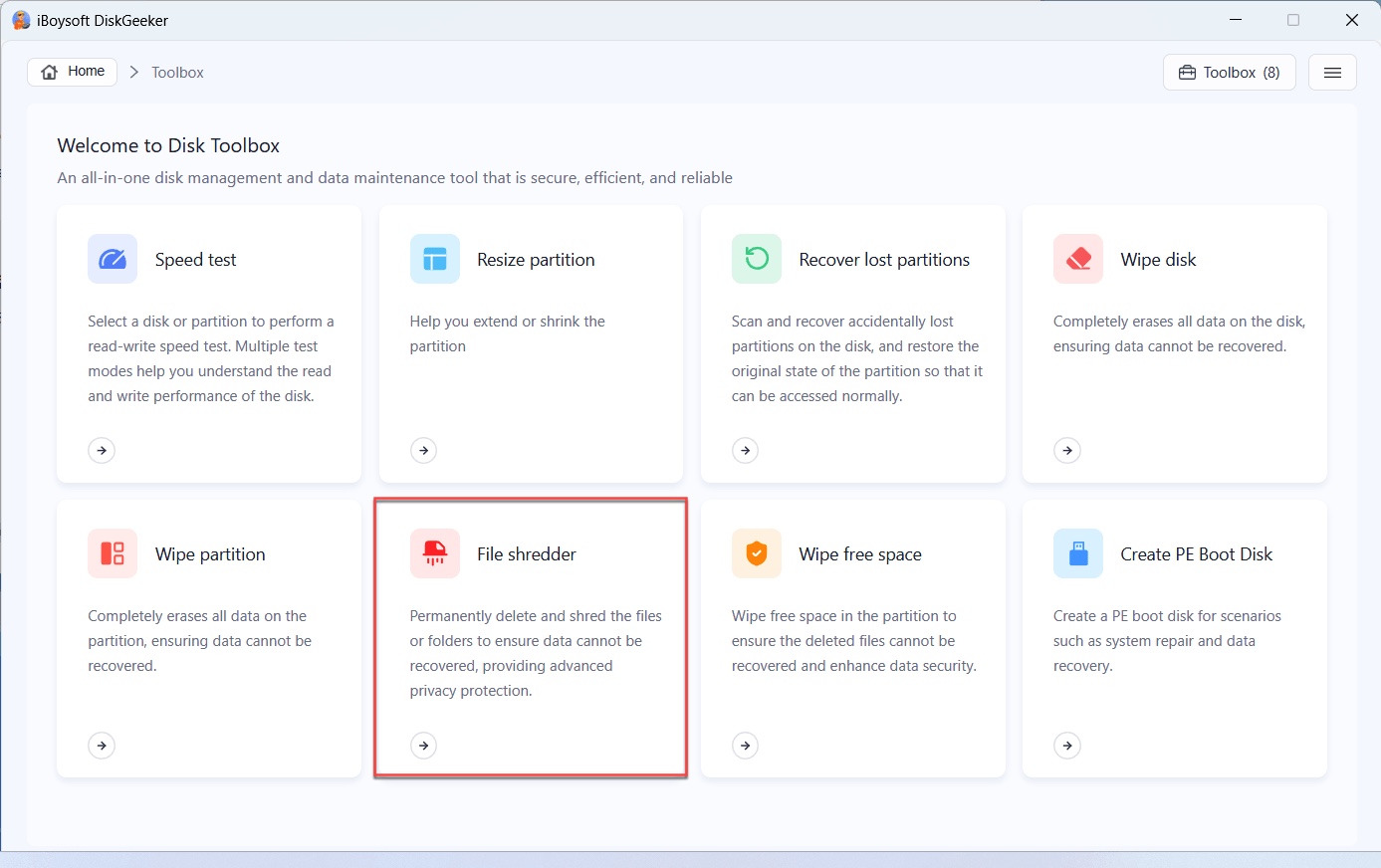Start Wipe partition using its arrow button
The image size is (1381, 868).
[x=102, y=746]
